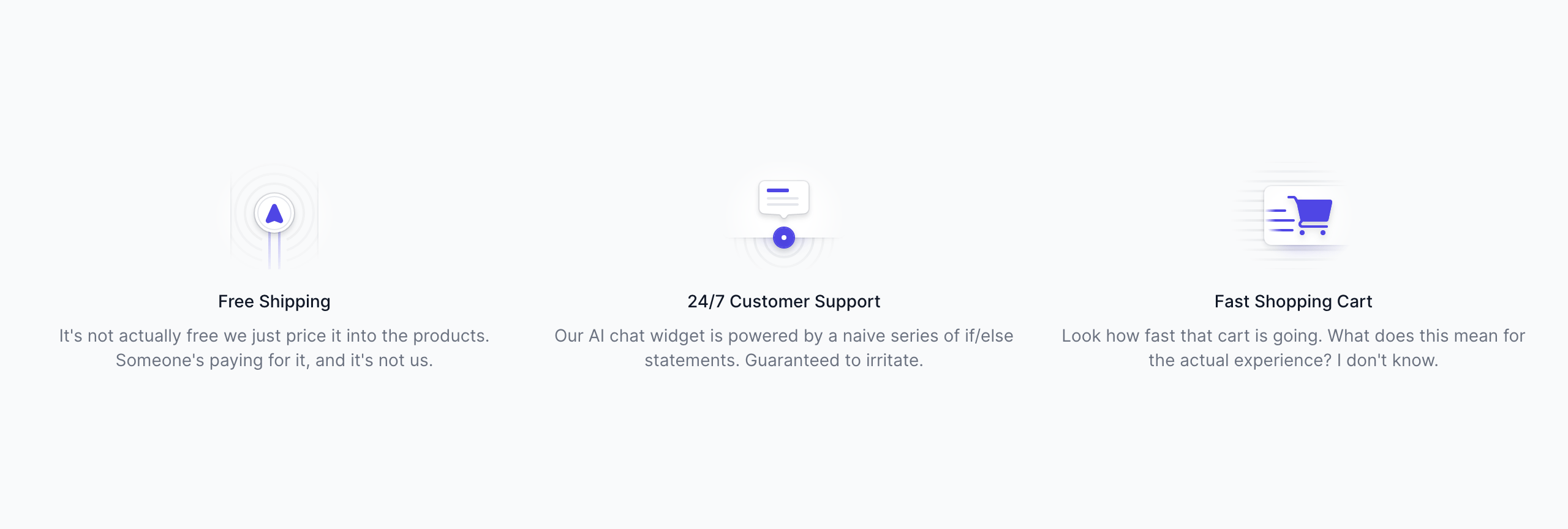Select the Free Shipping heading
Image resolution: width=1568 pixels, height=529 pixels.
(x=274, y=302)
